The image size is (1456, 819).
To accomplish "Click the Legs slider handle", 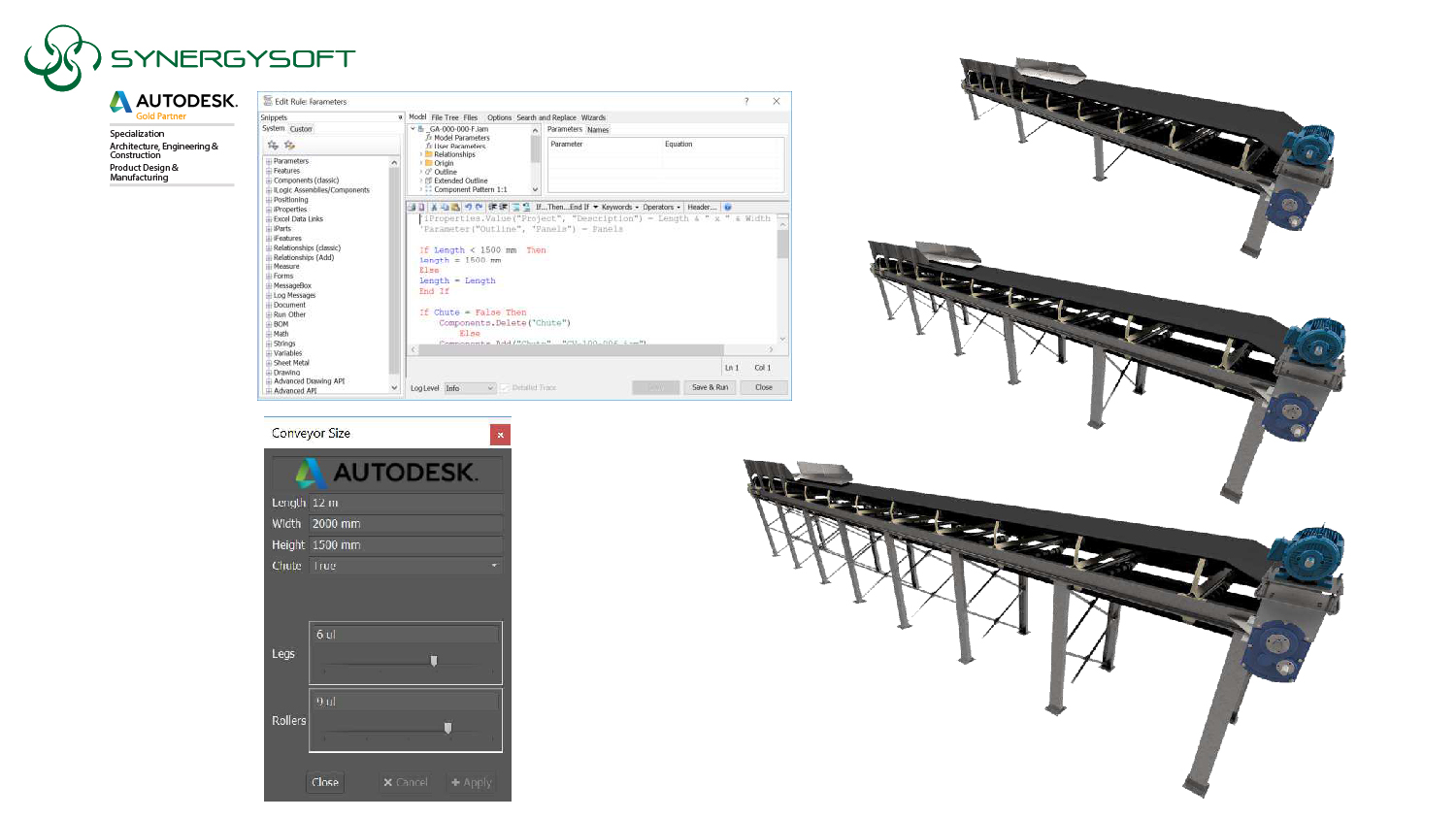I will (434, 661).
